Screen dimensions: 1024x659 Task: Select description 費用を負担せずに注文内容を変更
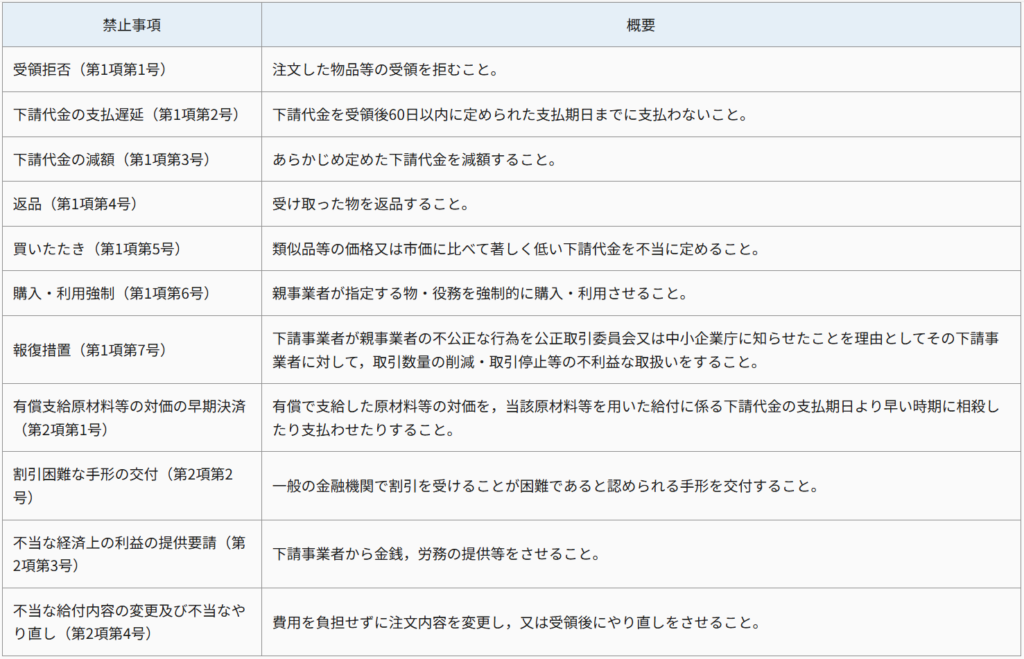pyautogui.click(x=512, y=622)
